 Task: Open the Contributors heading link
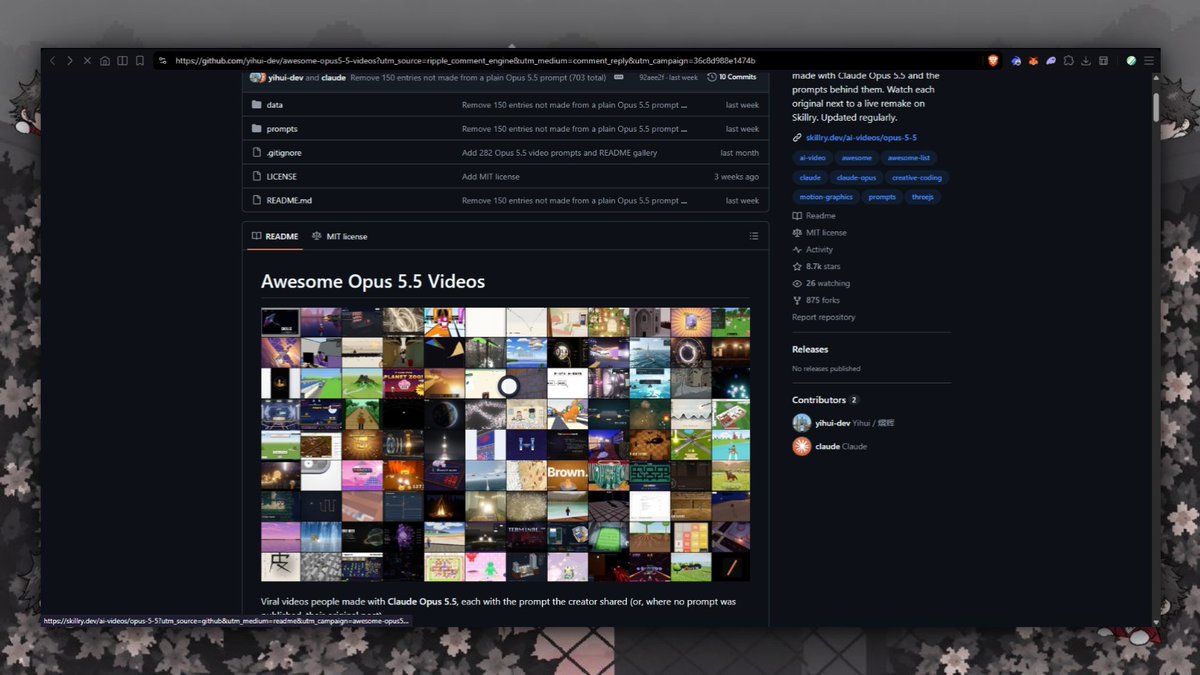[819, 400]
